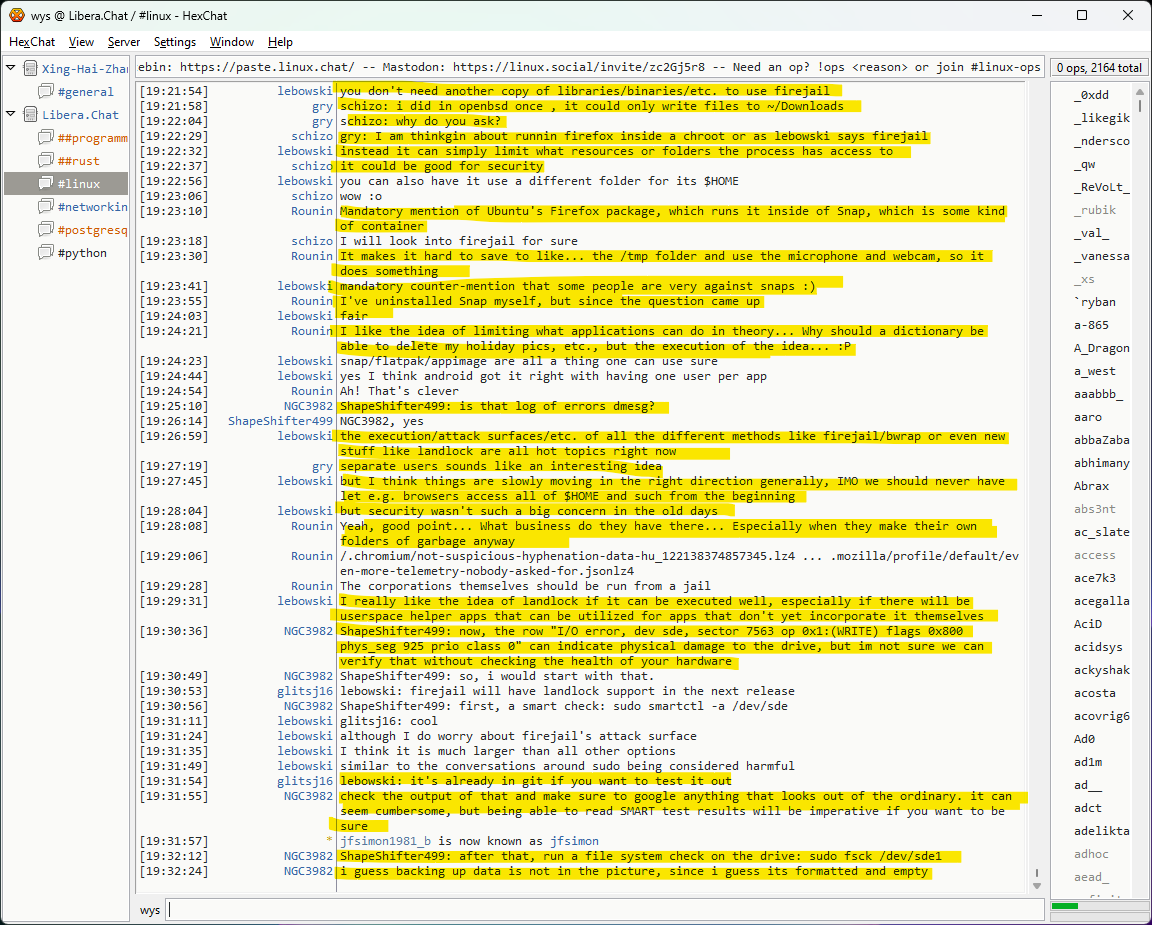Image resolution: width=1152 pixels, height=925 pixels.
Task: Click the ##programming channel icon
Action: pos(45,138)
